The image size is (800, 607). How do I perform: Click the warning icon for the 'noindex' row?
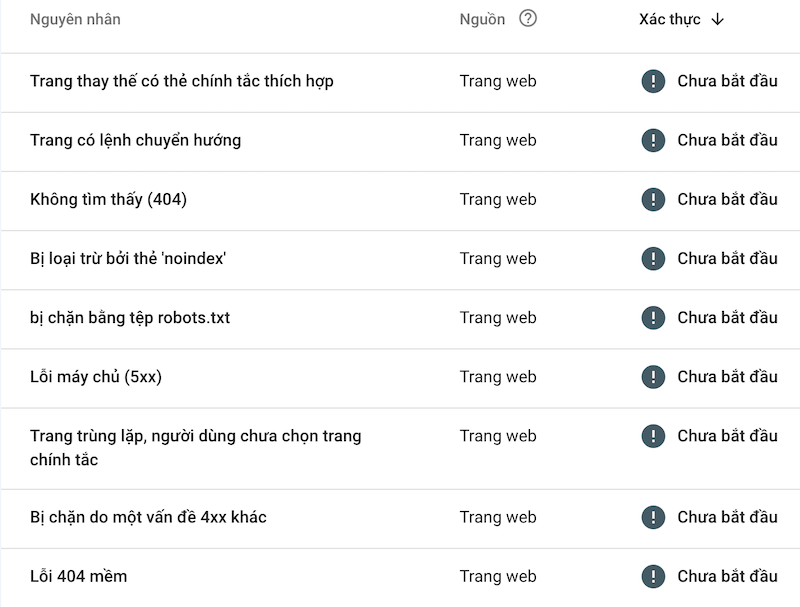click(x=652, y=258)
